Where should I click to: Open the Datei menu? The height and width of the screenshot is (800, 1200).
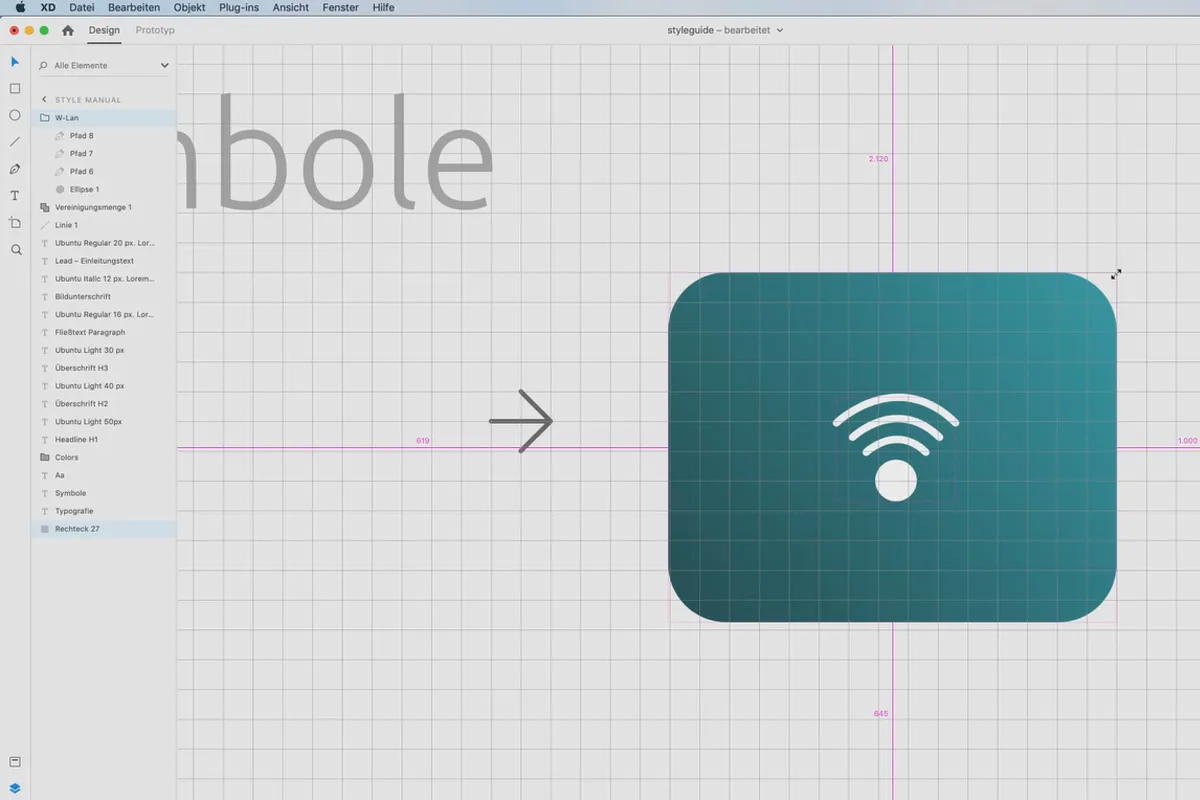click(82, 7)
